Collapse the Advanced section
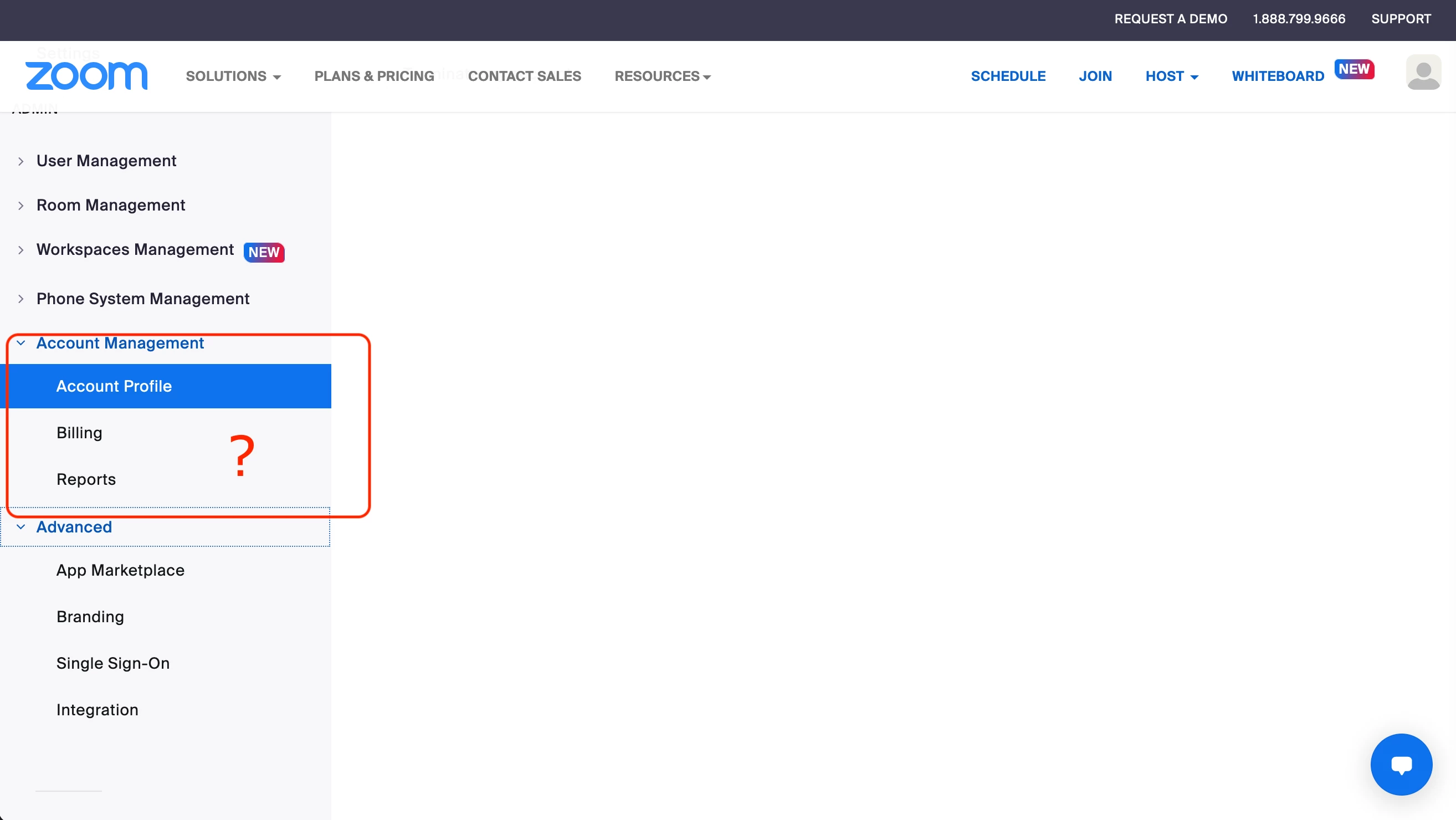The height and width of the screenshot is (820, 1456). point(74,527)
